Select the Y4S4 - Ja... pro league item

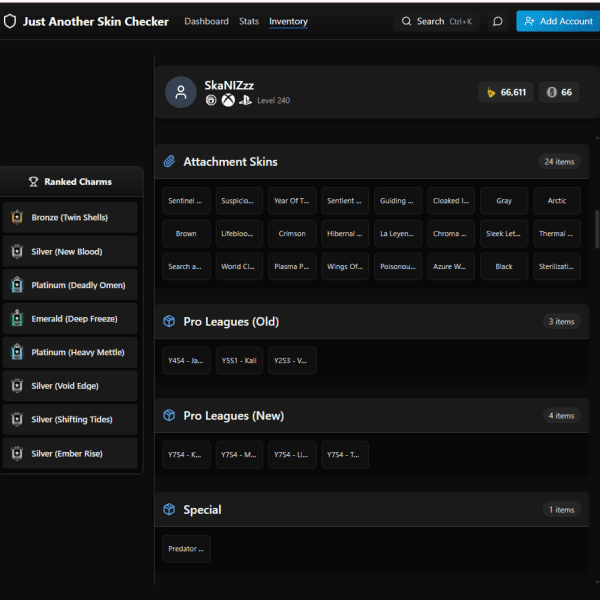click(x=186, y=360)
